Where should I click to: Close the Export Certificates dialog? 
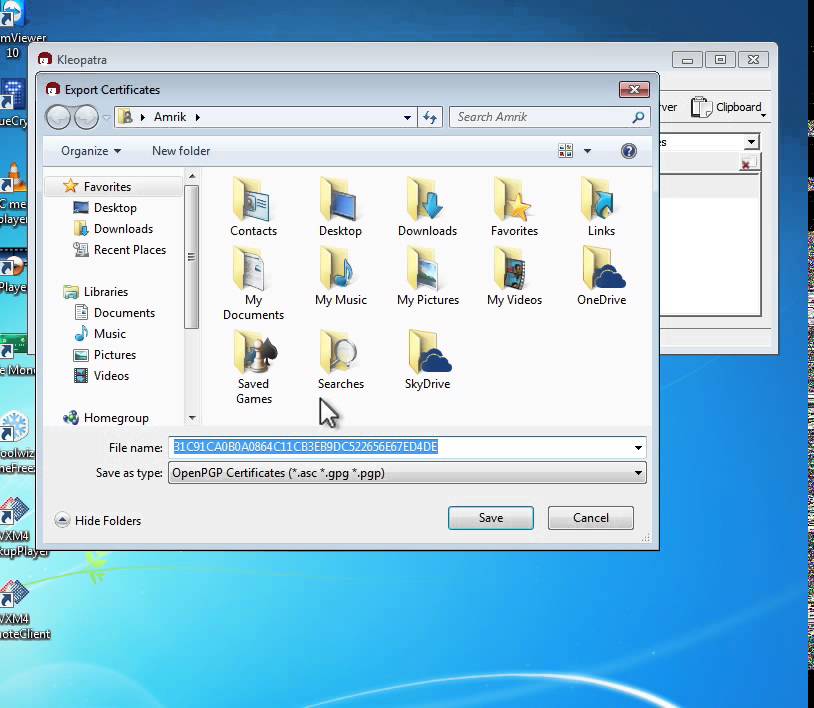coord(634,89)
